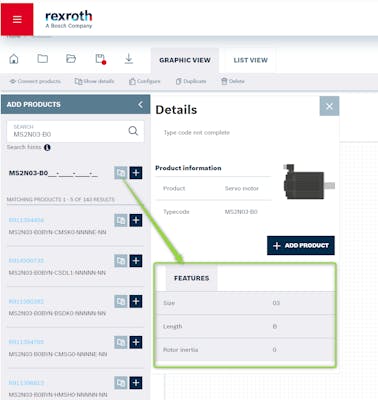This screenshot has width=378, height=400.
Task: Click the 'Product information' heading
Action: (x=188, y=168)
